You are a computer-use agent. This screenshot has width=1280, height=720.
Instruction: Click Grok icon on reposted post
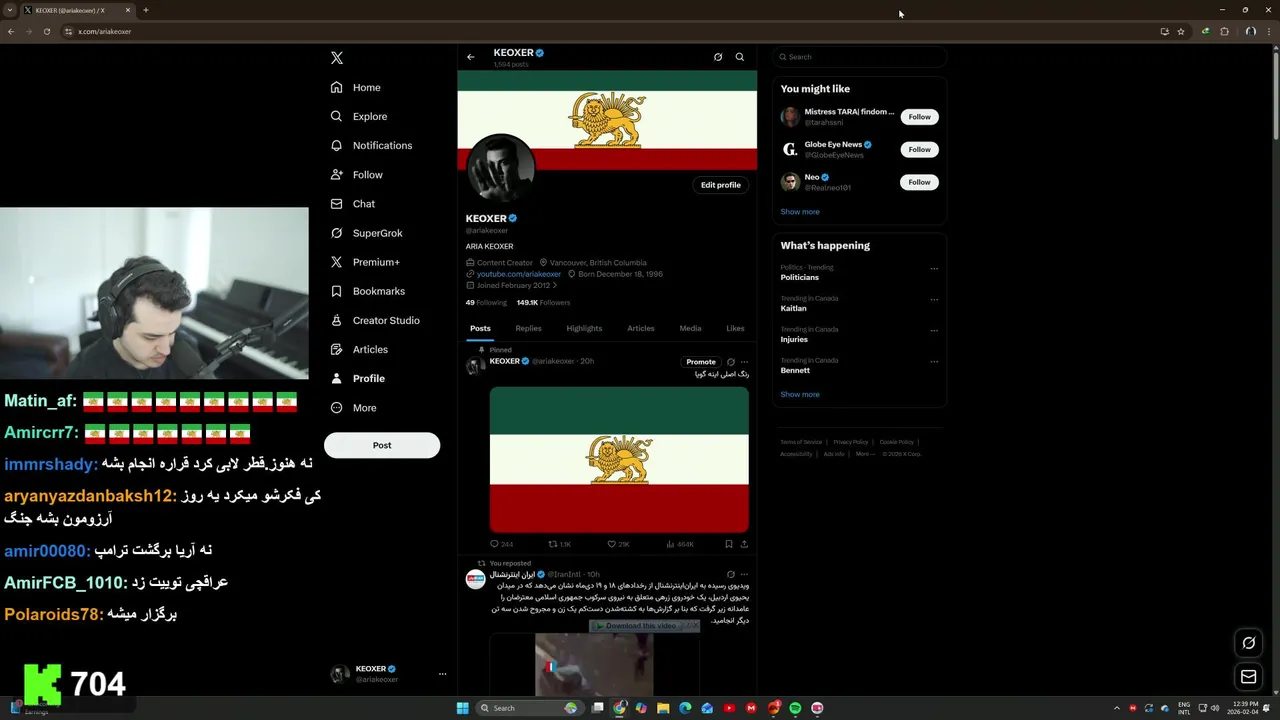coord(731,575)
